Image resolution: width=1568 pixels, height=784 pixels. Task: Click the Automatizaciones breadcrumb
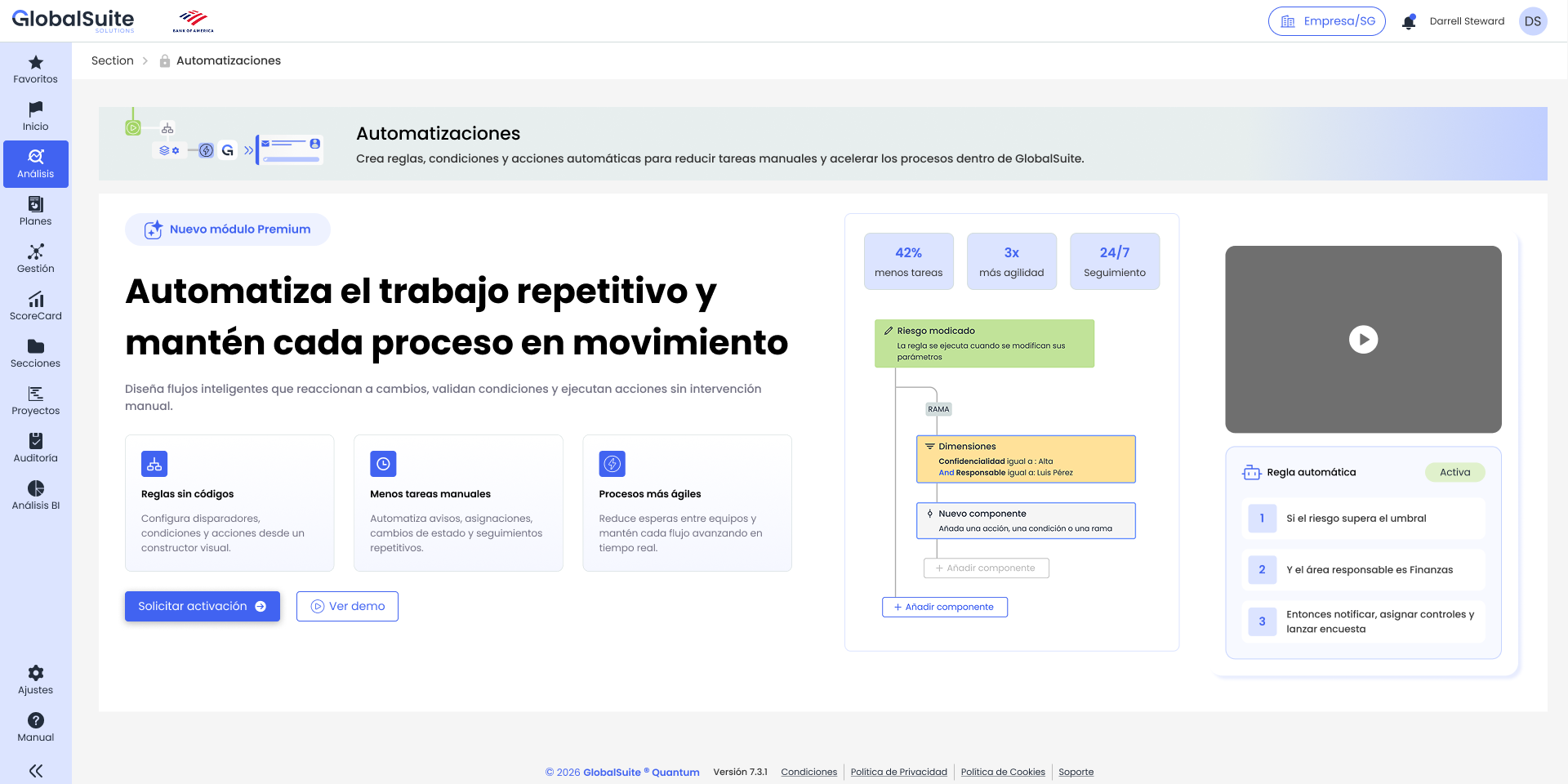coord(229,60)
